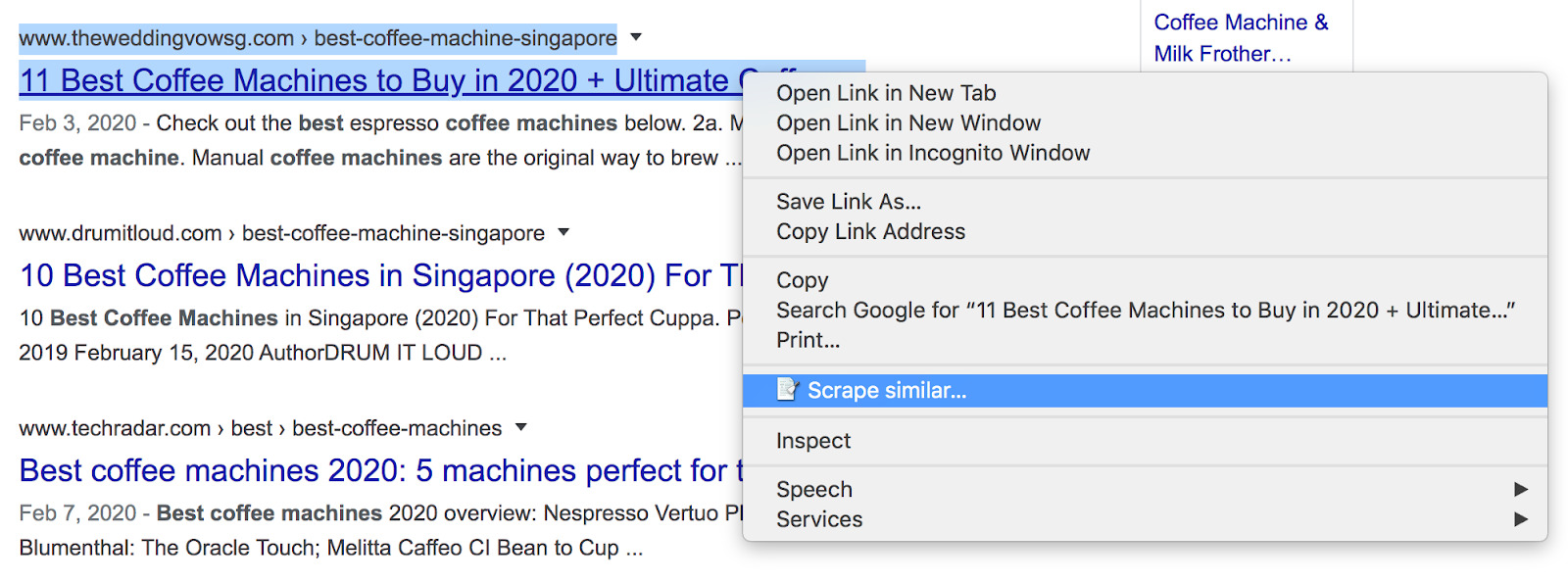
Task: Open the thewedding​vowsg.com breadcrumb dropdown arrow
Action: 635,37
